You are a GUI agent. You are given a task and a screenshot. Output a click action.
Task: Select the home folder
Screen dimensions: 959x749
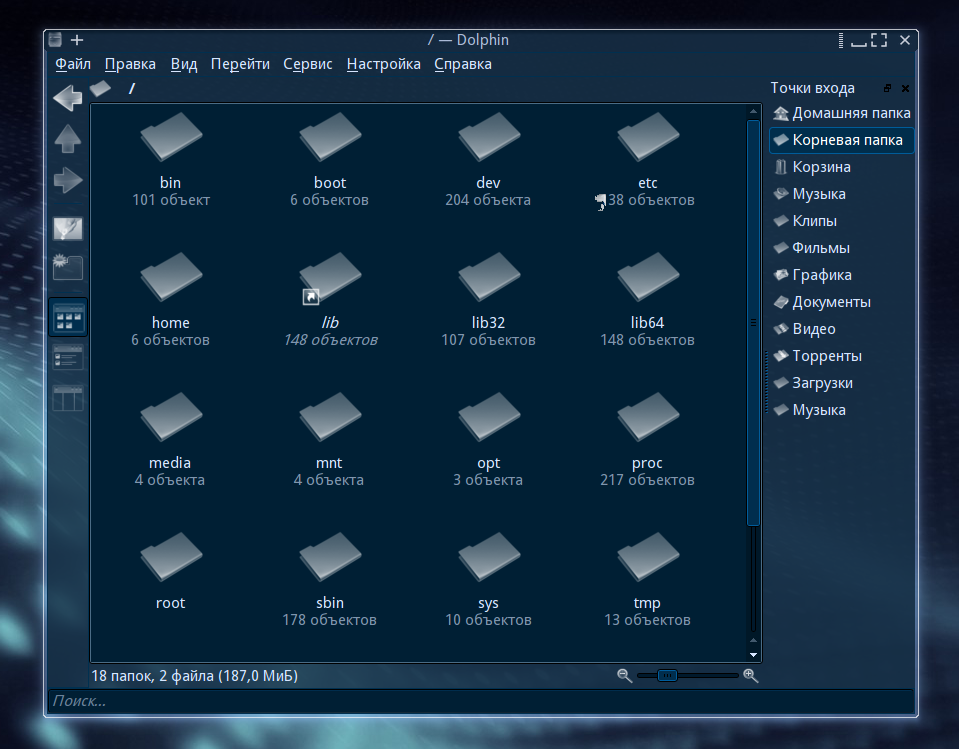pyautogui.click(x=171, y=300)
